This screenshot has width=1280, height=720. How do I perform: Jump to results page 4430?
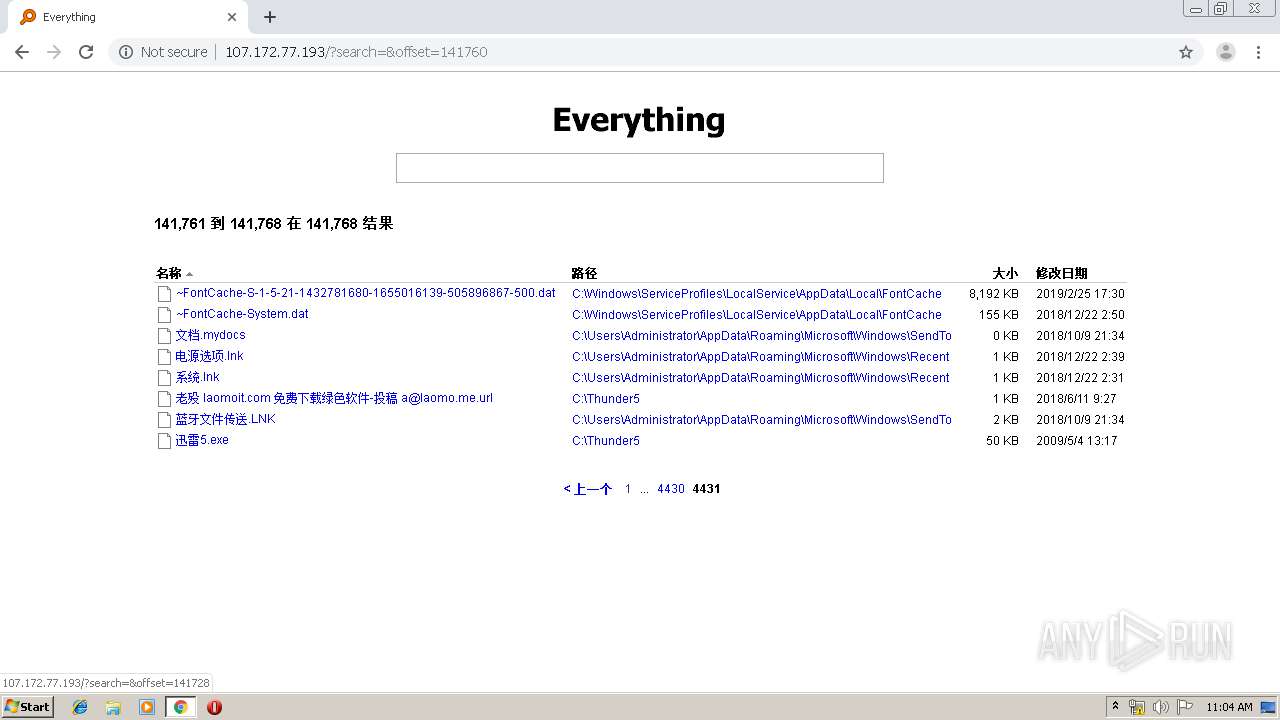(x=671, y=489)
